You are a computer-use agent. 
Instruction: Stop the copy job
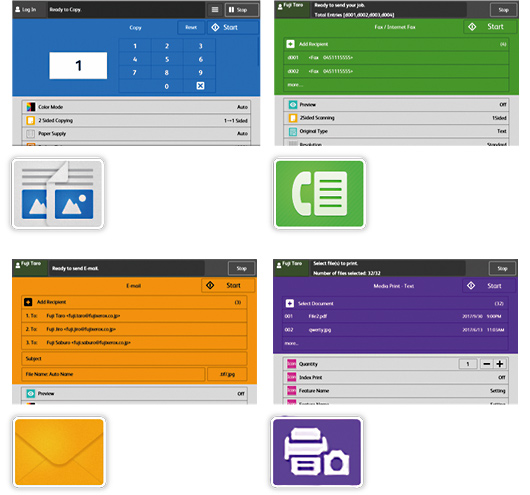pyautogui.click(x=241, y=9)
